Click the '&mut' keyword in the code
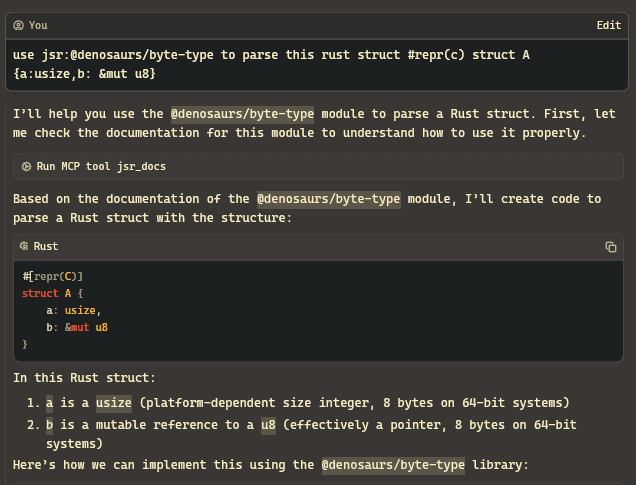 pos(77,327)
